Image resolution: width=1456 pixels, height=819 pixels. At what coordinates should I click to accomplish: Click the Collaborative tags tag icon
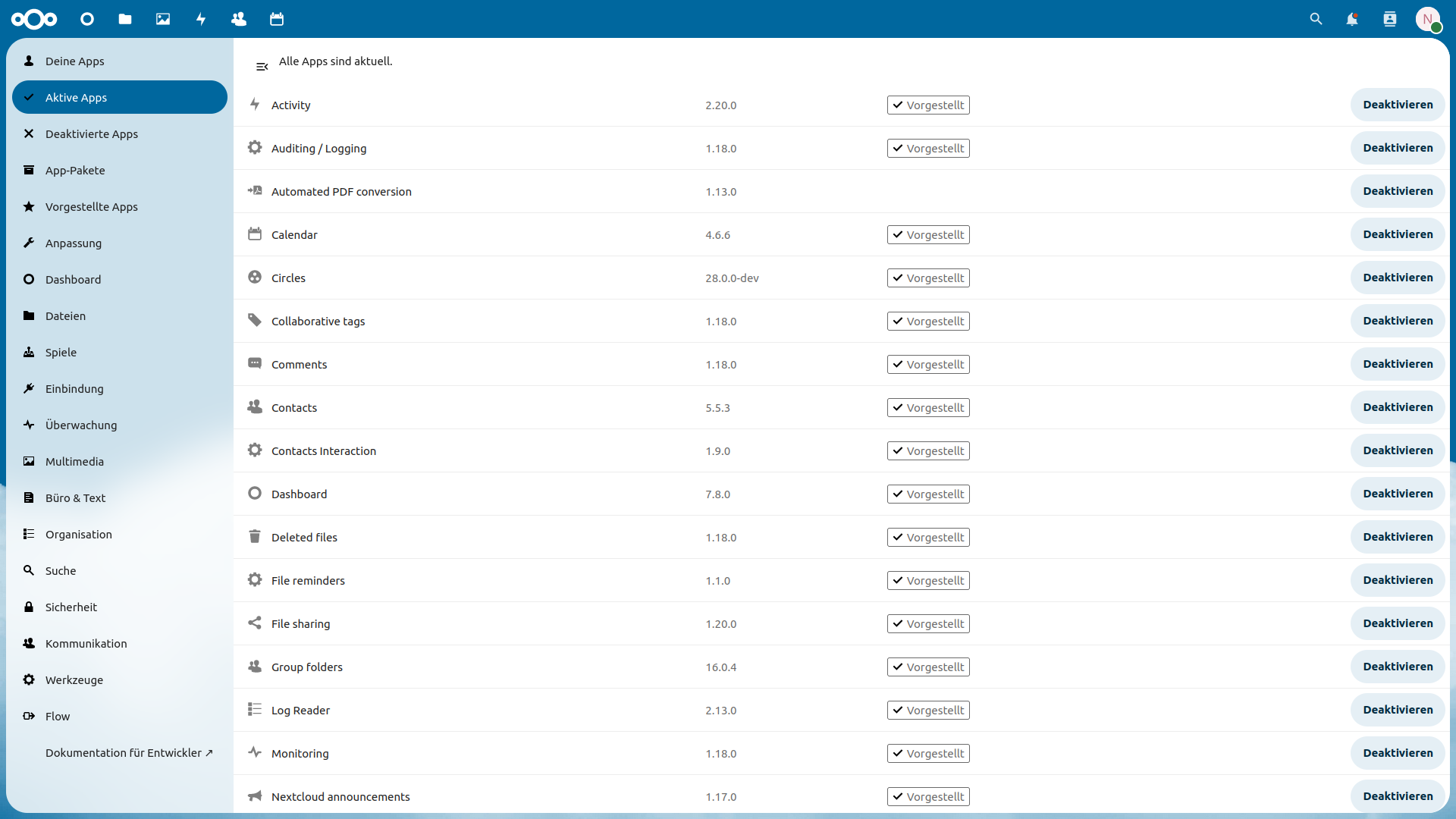click(x=255, y=320)
